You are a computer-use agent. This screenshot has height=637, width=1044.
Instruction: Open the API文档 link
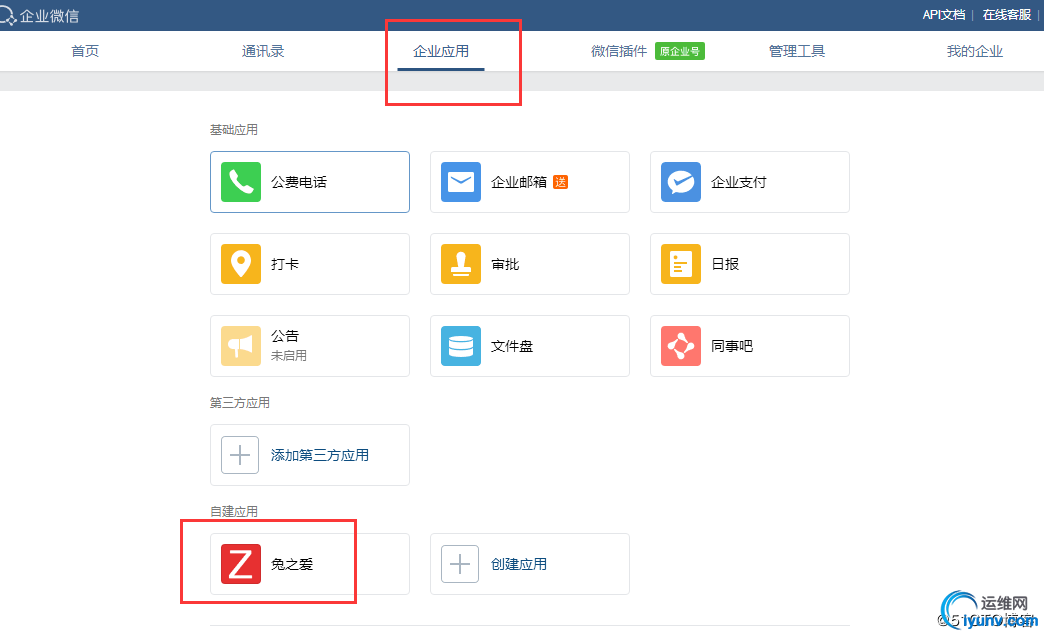tap(943, 15)
